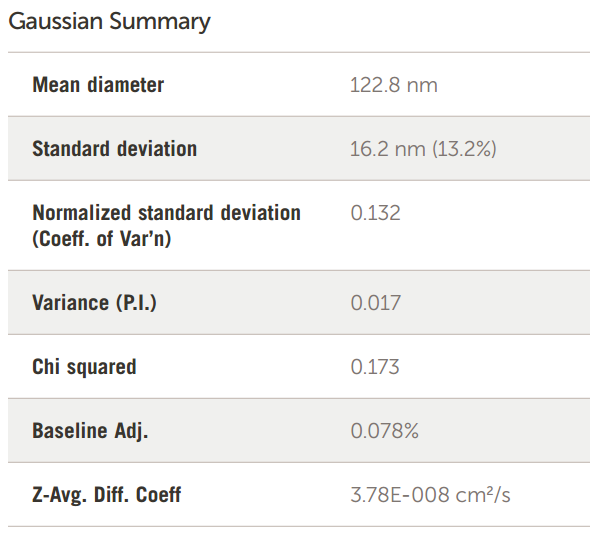This screenshot has height=541, width=600.
Task: Click the Gaussian Summary heading
Action: point(109,21)
